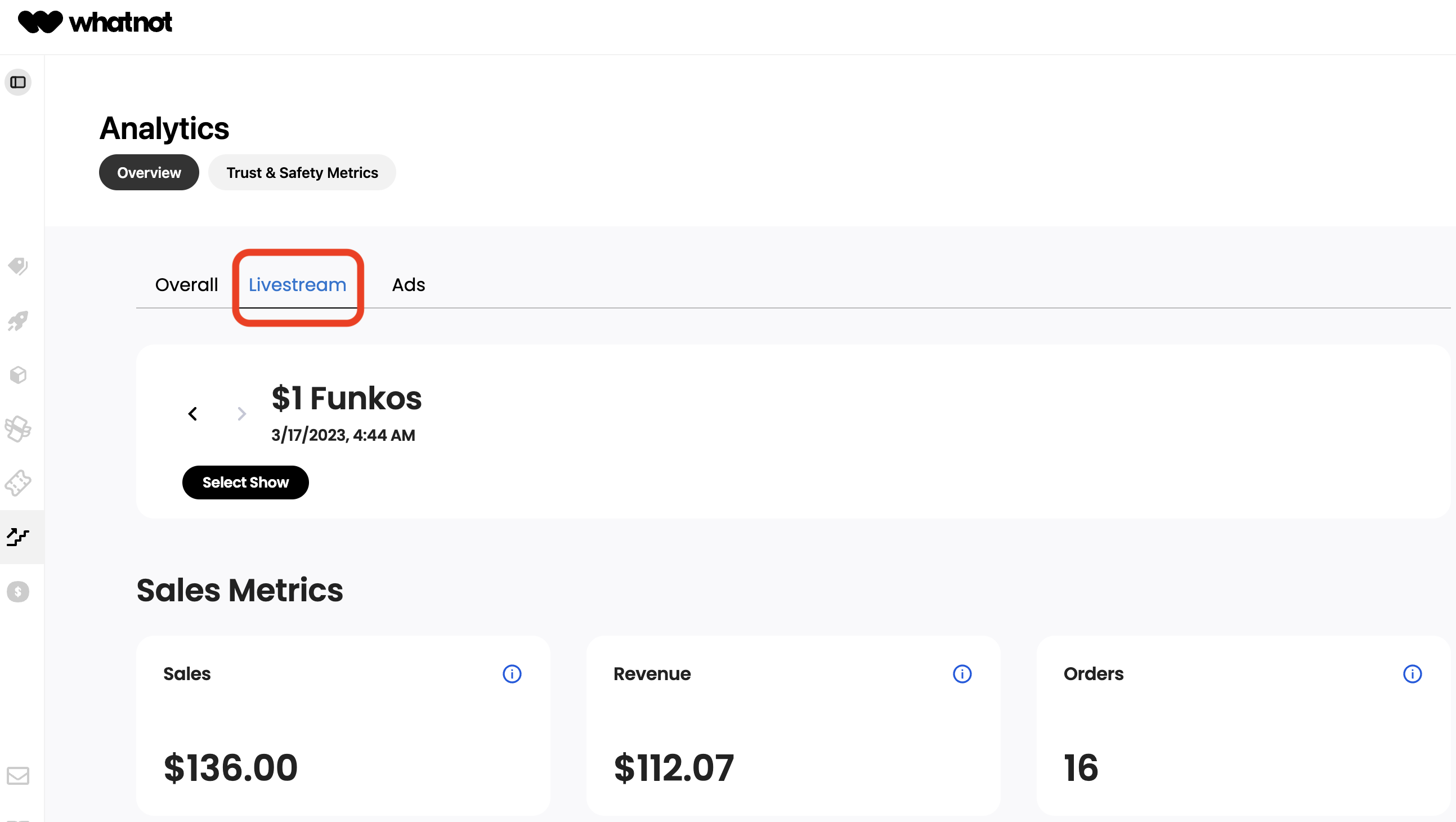This screenshot has width=1456, height=822.
Task: Open the listings tag icon in sidebar
Action: click(17, 266)
